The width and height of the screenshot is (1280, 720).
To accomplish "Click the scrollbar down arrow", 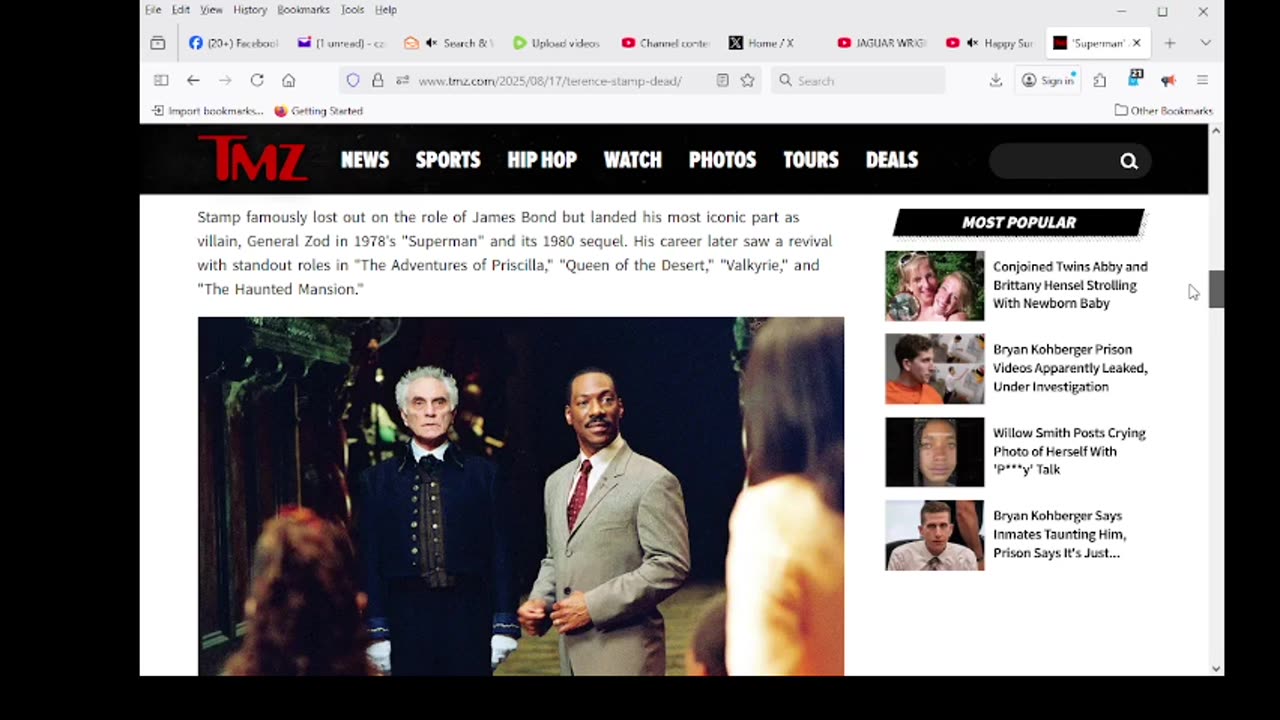I will 1216,668.
